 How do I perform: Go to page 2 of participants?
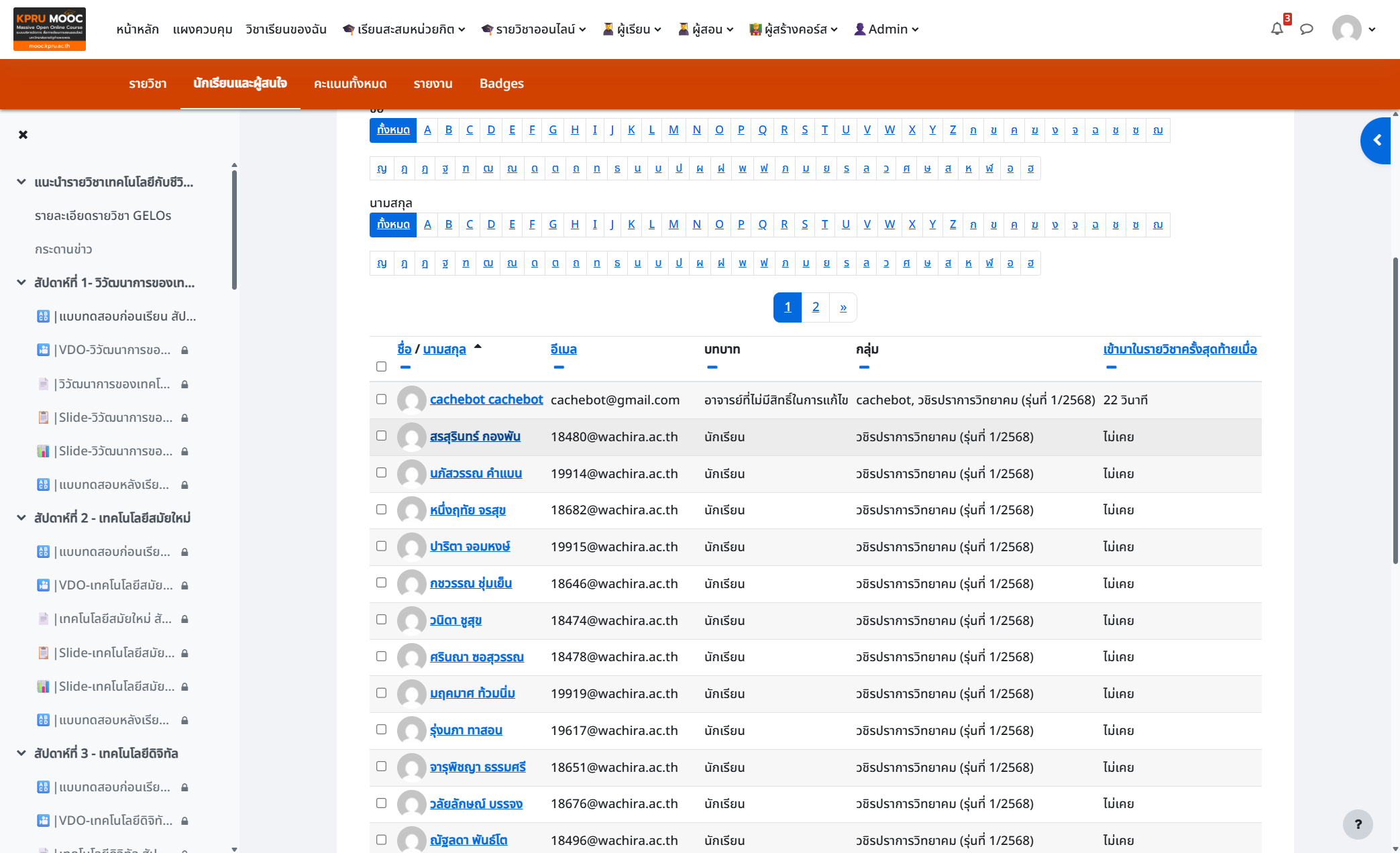[x=816, y=307]
